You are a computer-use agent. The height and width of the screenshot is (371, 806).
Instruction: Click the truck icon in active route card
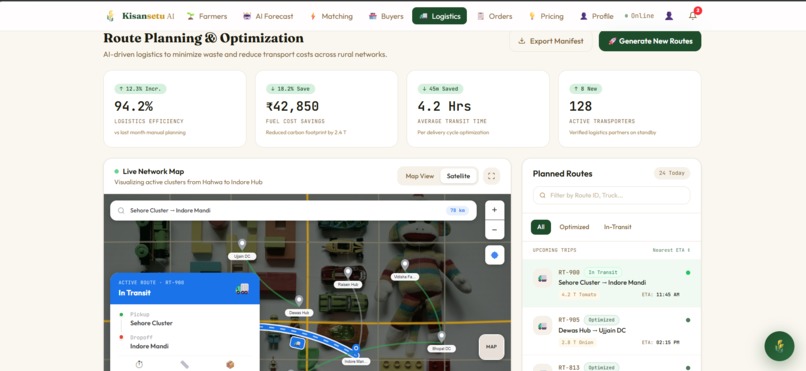[242, 289]
